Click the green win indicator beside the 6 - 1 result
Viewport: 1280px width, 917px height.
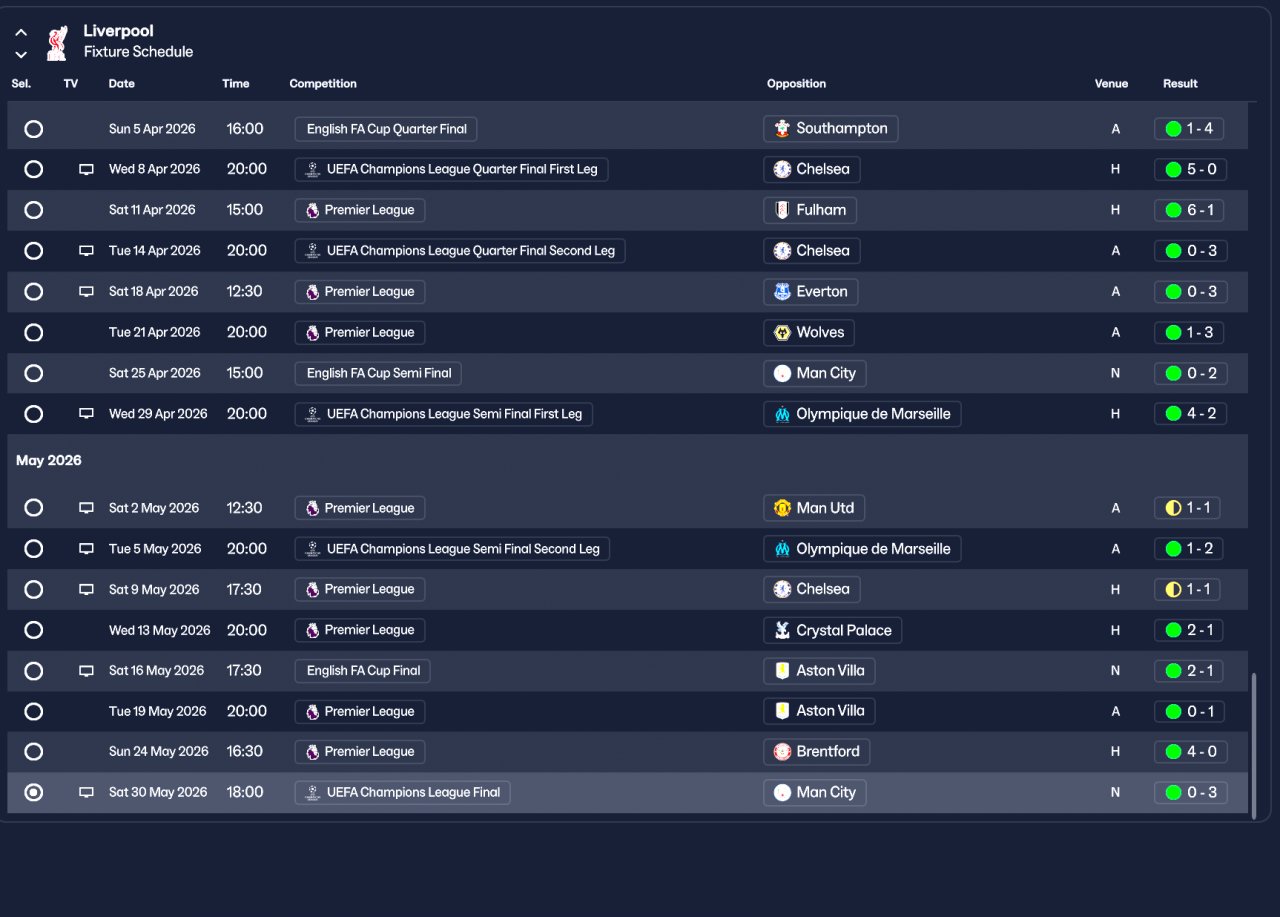[x=1173, y=210]
